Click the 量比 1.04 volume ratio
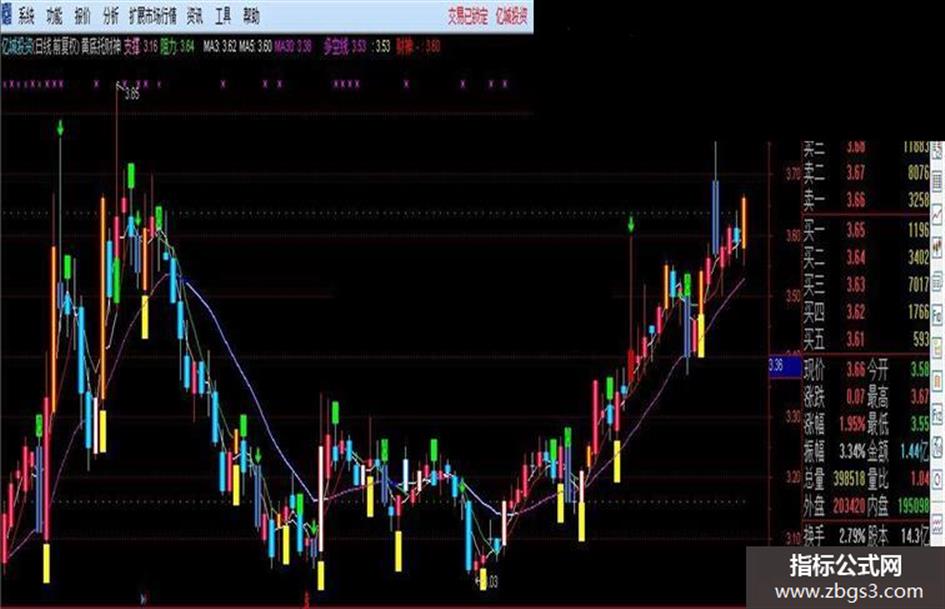 [899, 479]
